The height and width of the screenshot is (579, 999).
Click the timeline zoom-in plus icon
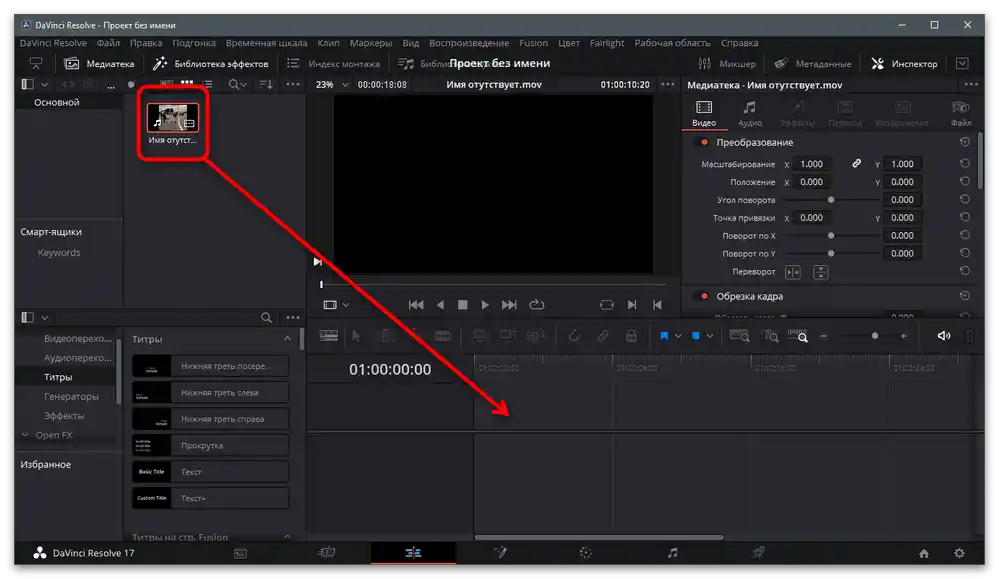click(x=903, y=336)
